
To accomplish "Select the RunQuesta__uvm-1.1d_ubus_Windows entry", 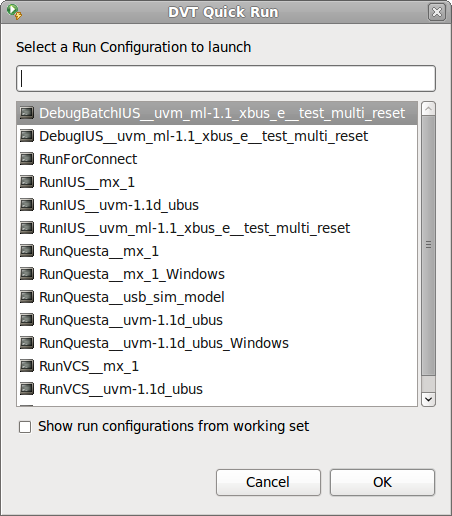I will [x=217, y=343].
